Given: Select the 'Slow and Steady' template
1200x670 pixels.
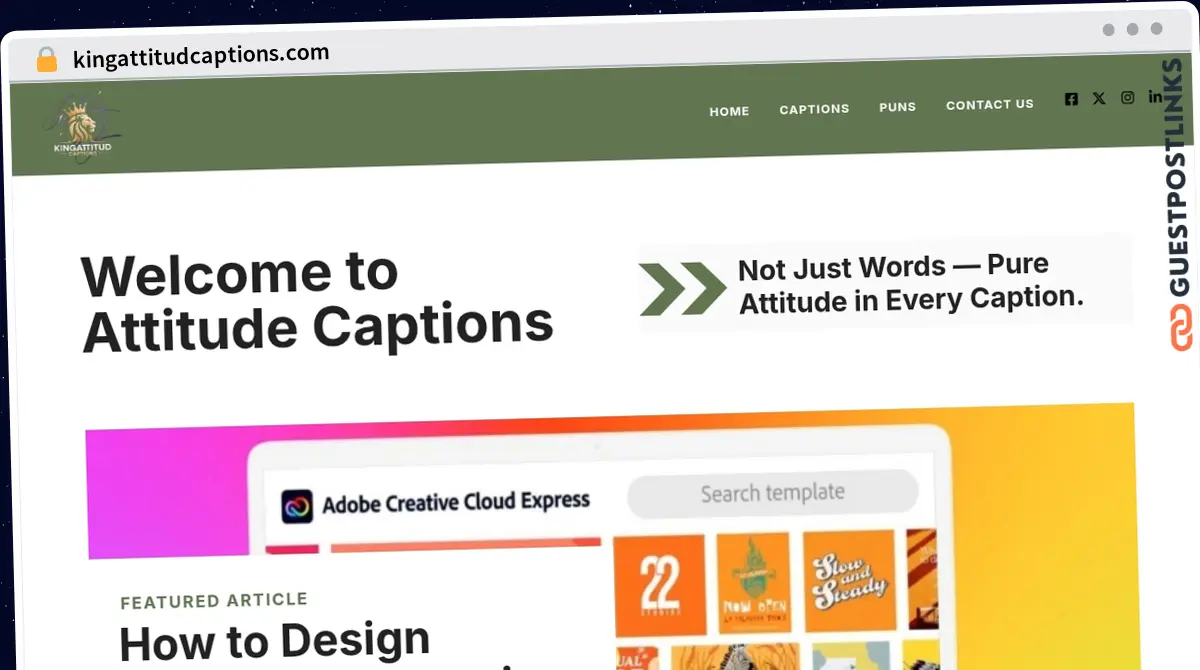Looking at the screenshot, I should [847, 582].
